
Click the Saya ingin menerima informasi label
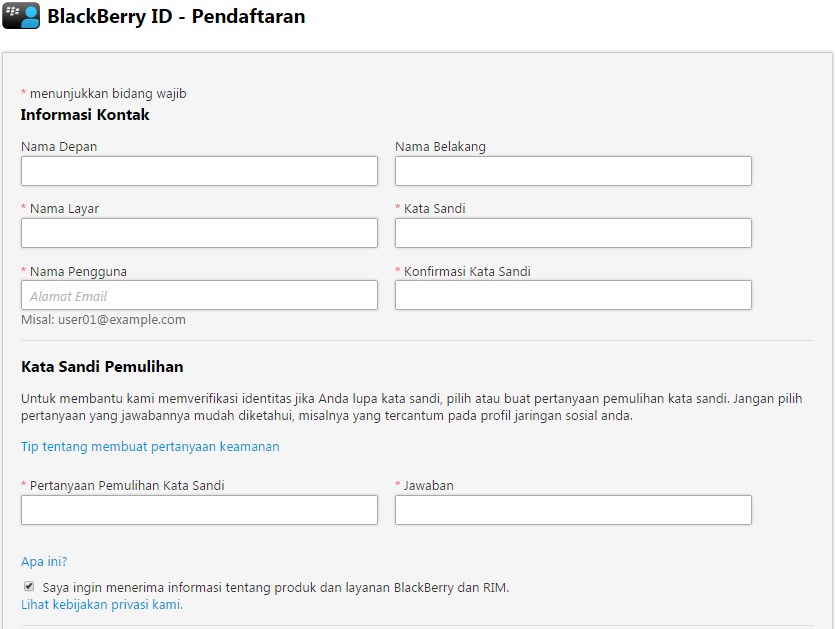coord(276,587)
